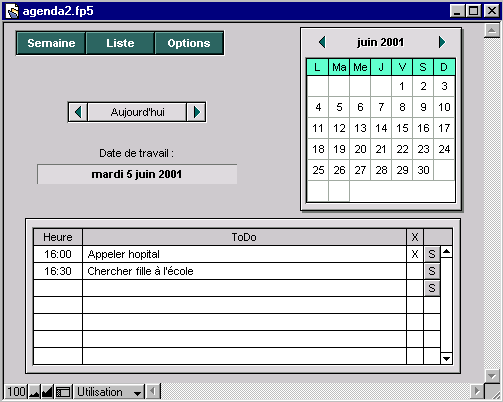Check X box for Chercher fille à l'école
Viewport: 503px width, 402px height.
click(x=415, y=271)
